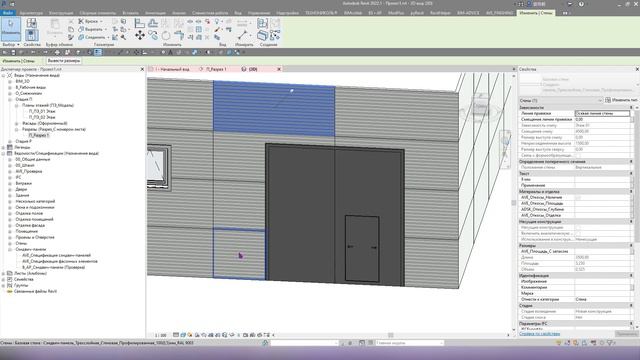Viewport: 640px width, 360px height.
Task: Select the highlighted blue wall panel in 3D view
Action: pos(273,109)
